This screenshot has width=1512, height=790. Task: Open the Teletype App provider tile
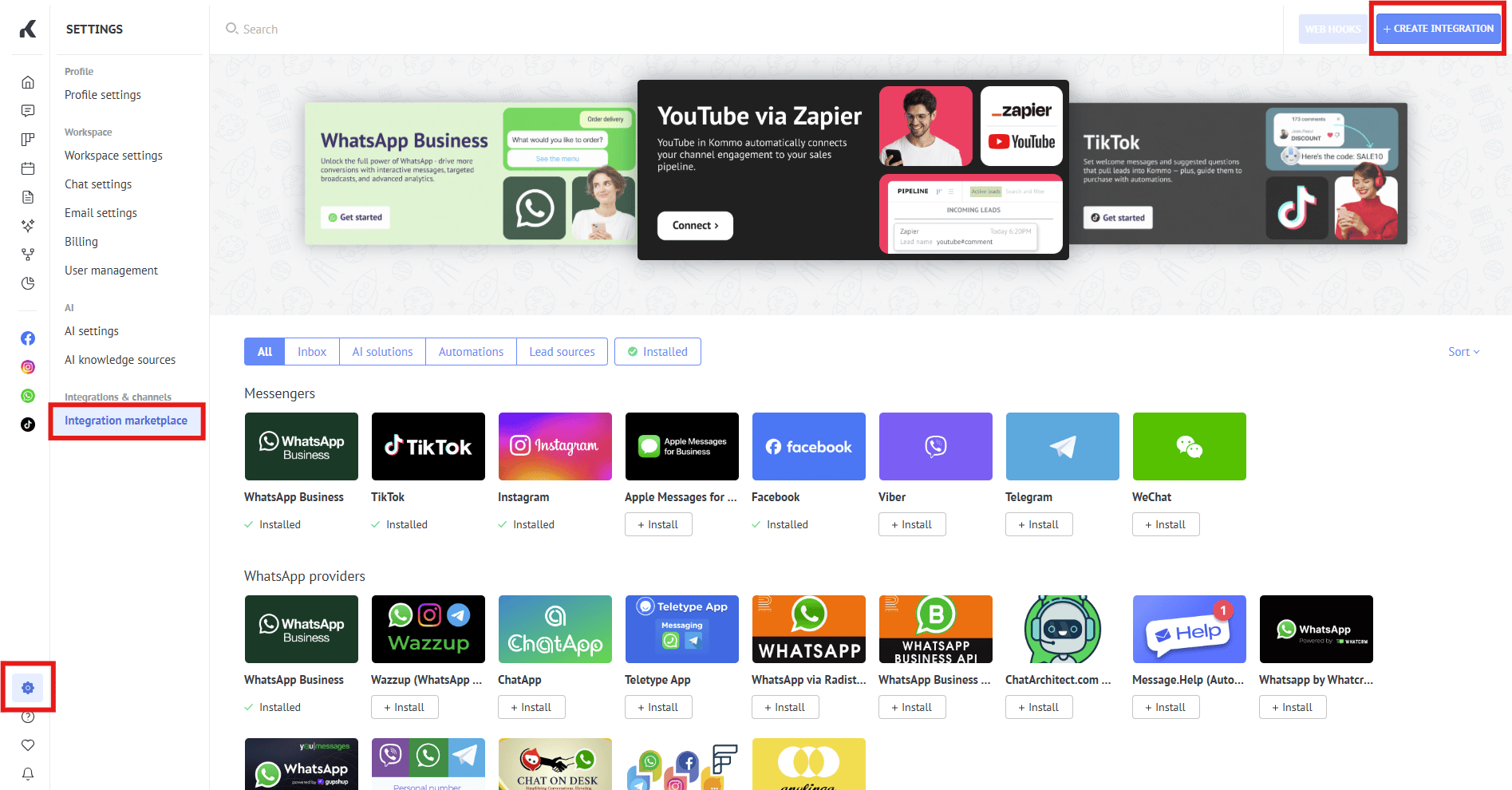(x=681, y=629)
